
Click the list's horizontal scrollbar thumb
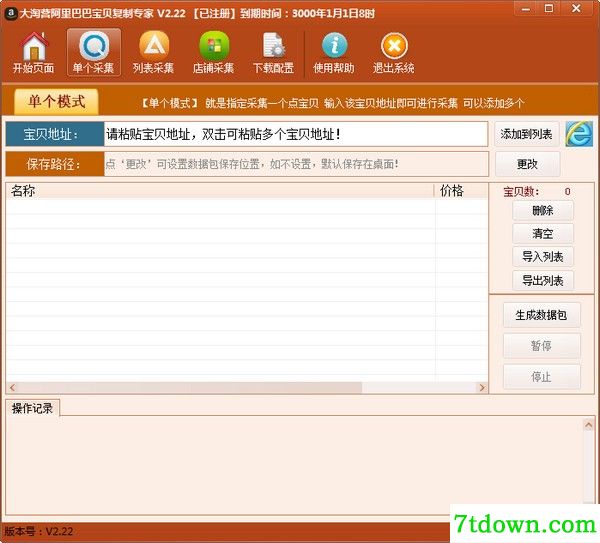(190, 388)
